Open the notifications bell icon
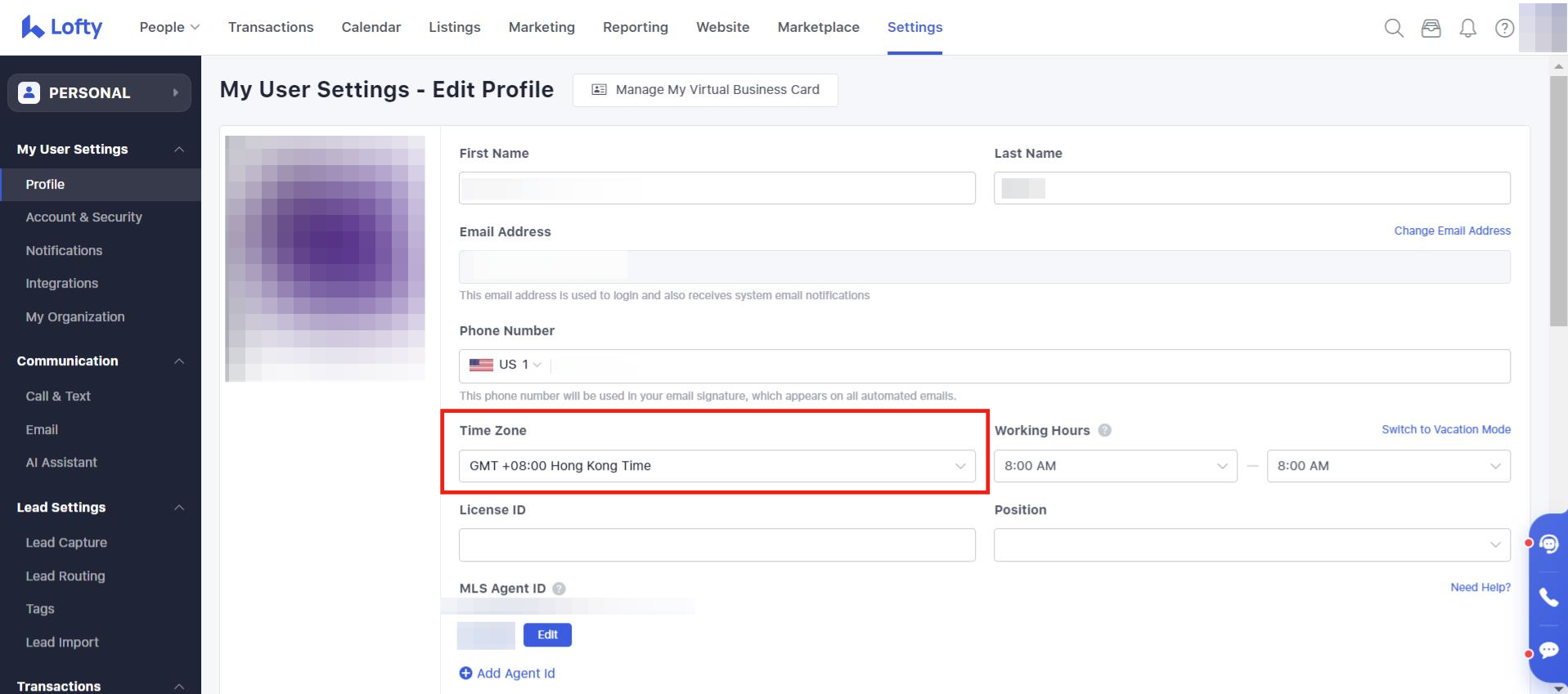1568x694 pixels. (1468, 29)
